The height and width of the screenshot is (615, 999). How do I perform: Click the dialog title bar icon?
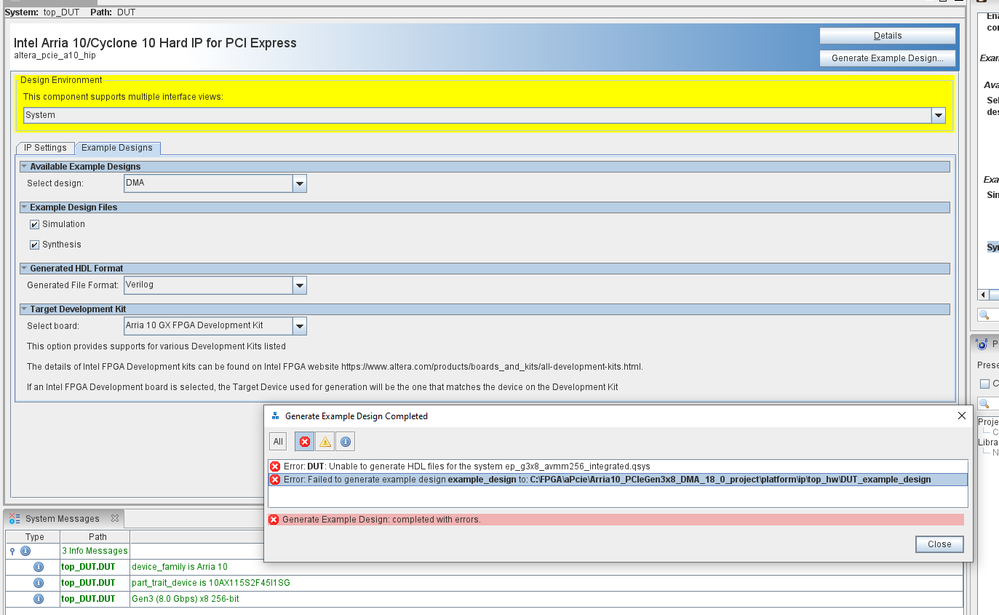click(x=275, y=416)
